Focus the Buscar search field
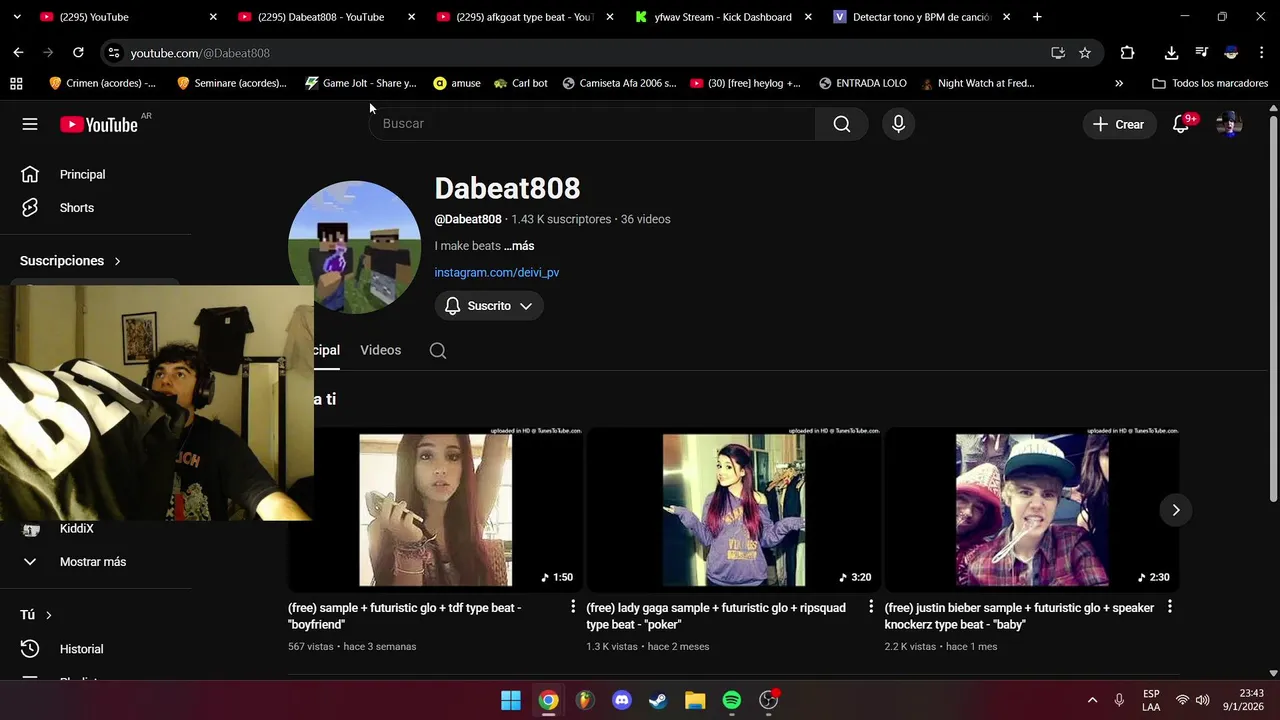This screenshot has width=1280, height=720. (x=592, y=124)
